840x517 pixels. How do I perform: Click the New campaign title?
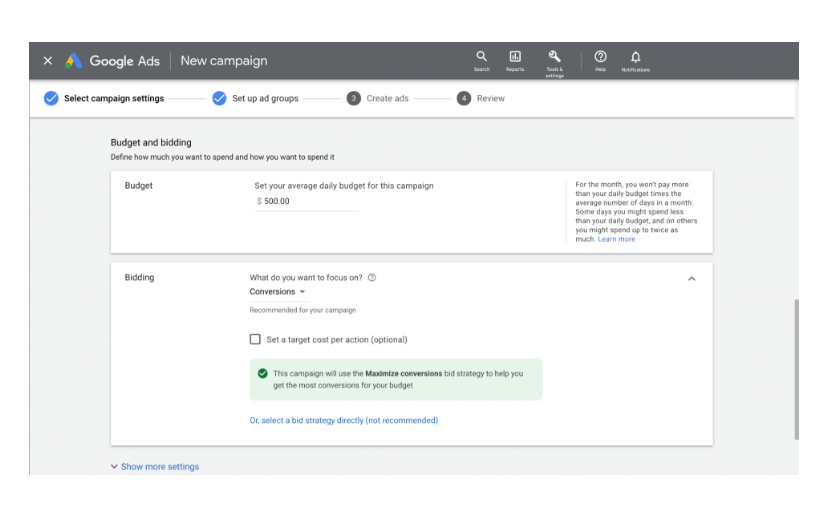click(224, 61)
